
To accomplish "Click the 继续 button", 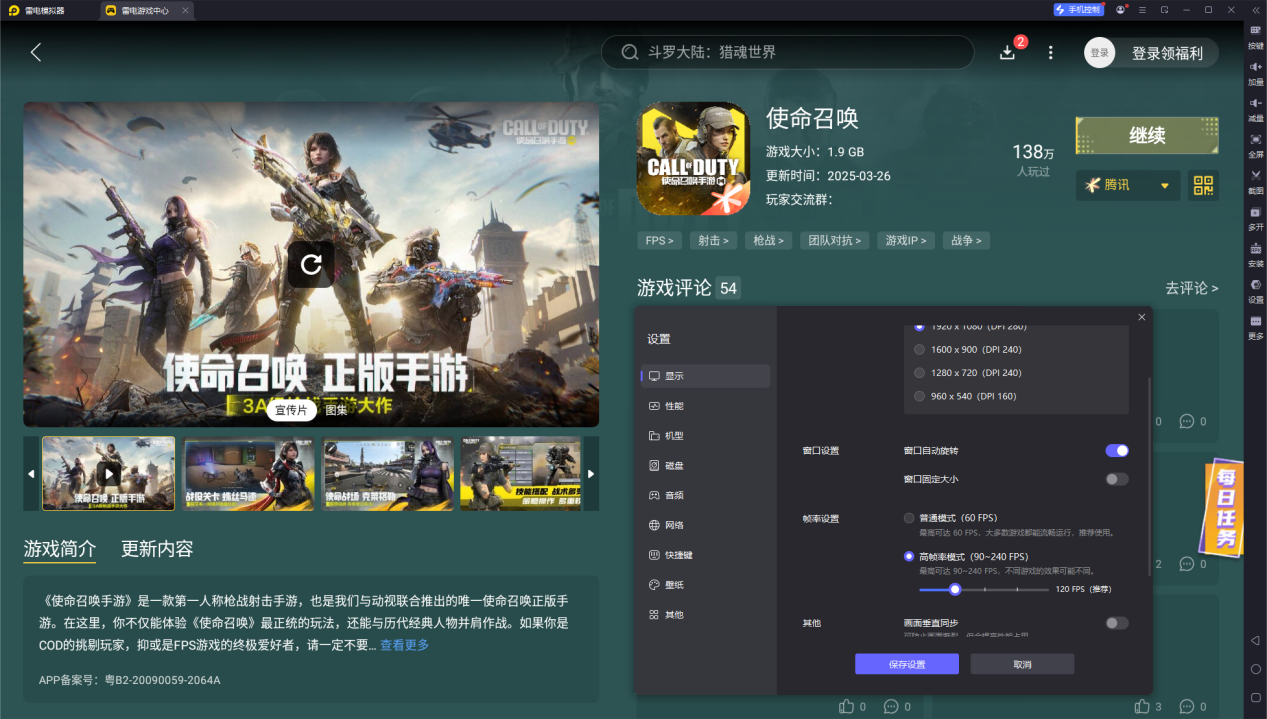I will click(x=1147, y=135).
